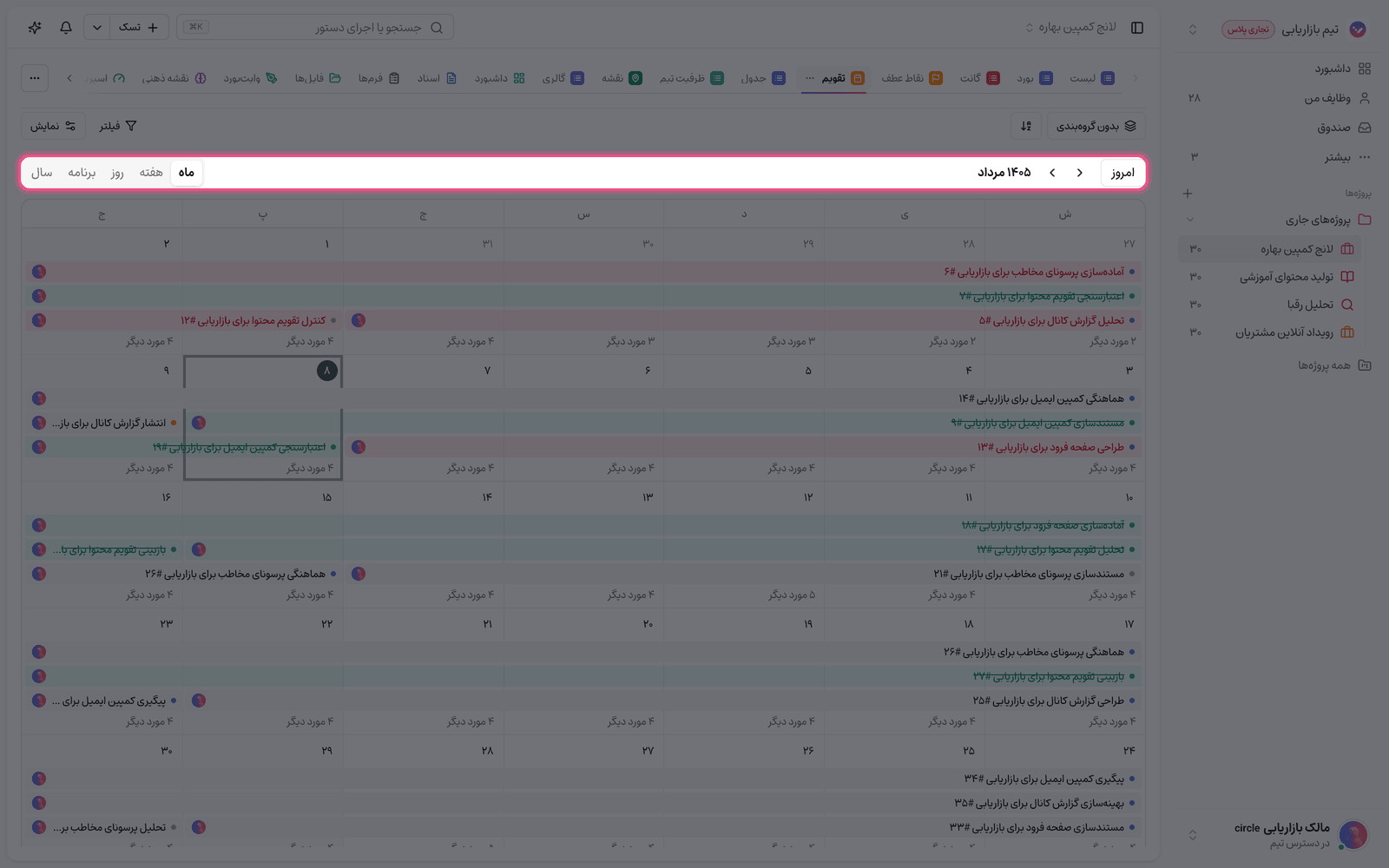Switch to the نقاط عطف view tab
Image resolution: width=1389 pixels, height=868 pixels.
(x=912, y=78)
